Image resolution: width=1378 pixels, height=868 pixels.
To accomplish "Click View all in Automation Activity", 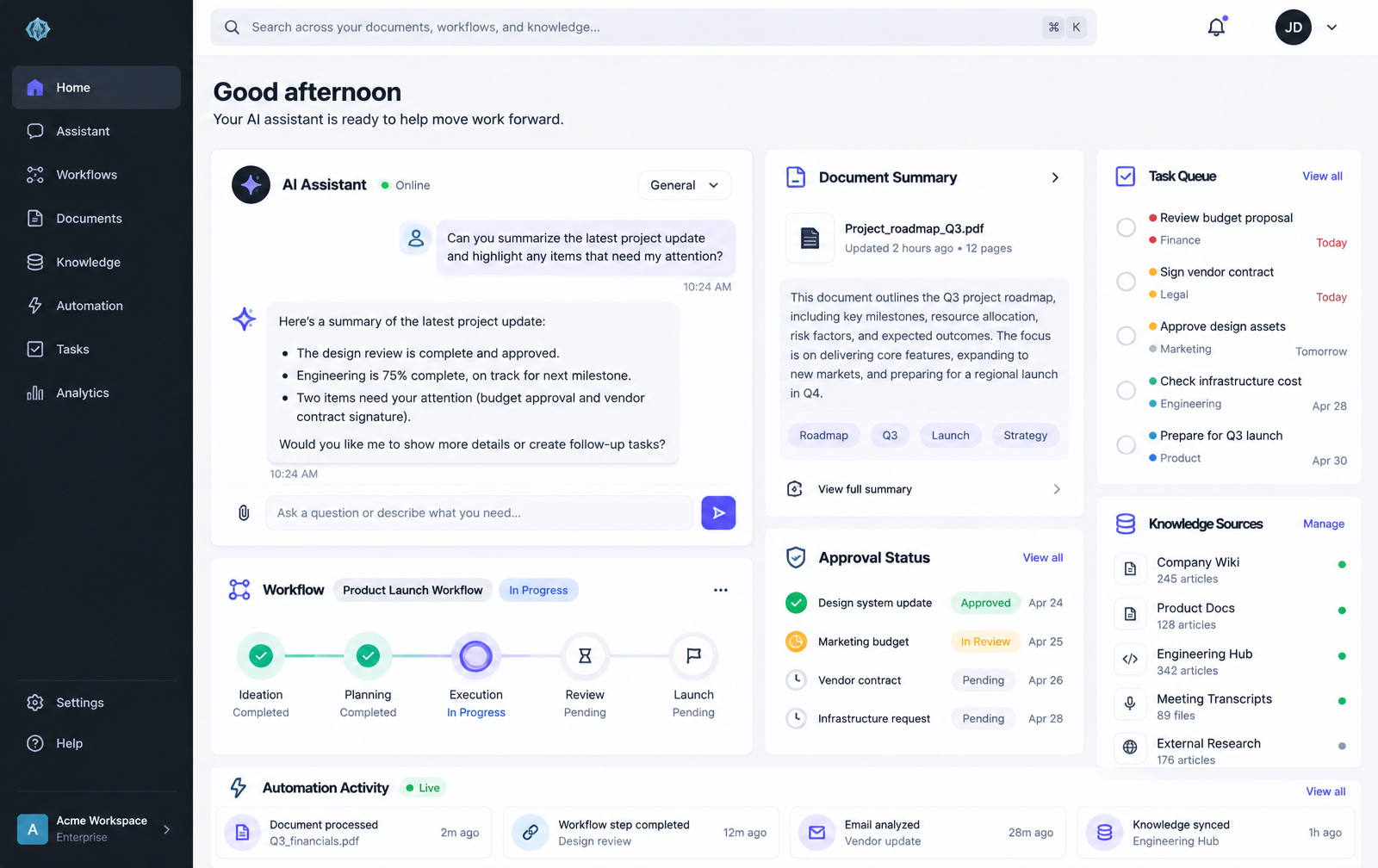I will pyautogui.click(x=1325, y=791).
